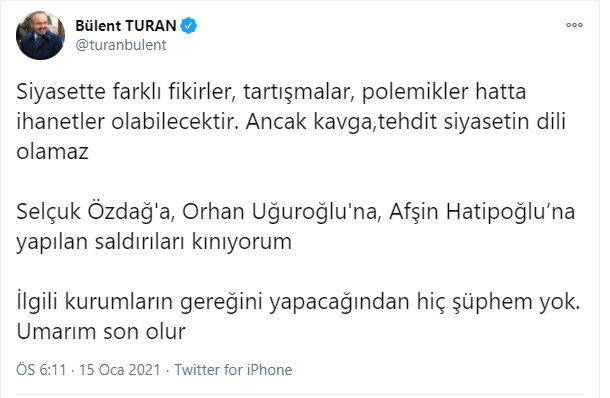
Task: Click the phrase Ancak kavga,tehdit
Action: coord(342,122)
